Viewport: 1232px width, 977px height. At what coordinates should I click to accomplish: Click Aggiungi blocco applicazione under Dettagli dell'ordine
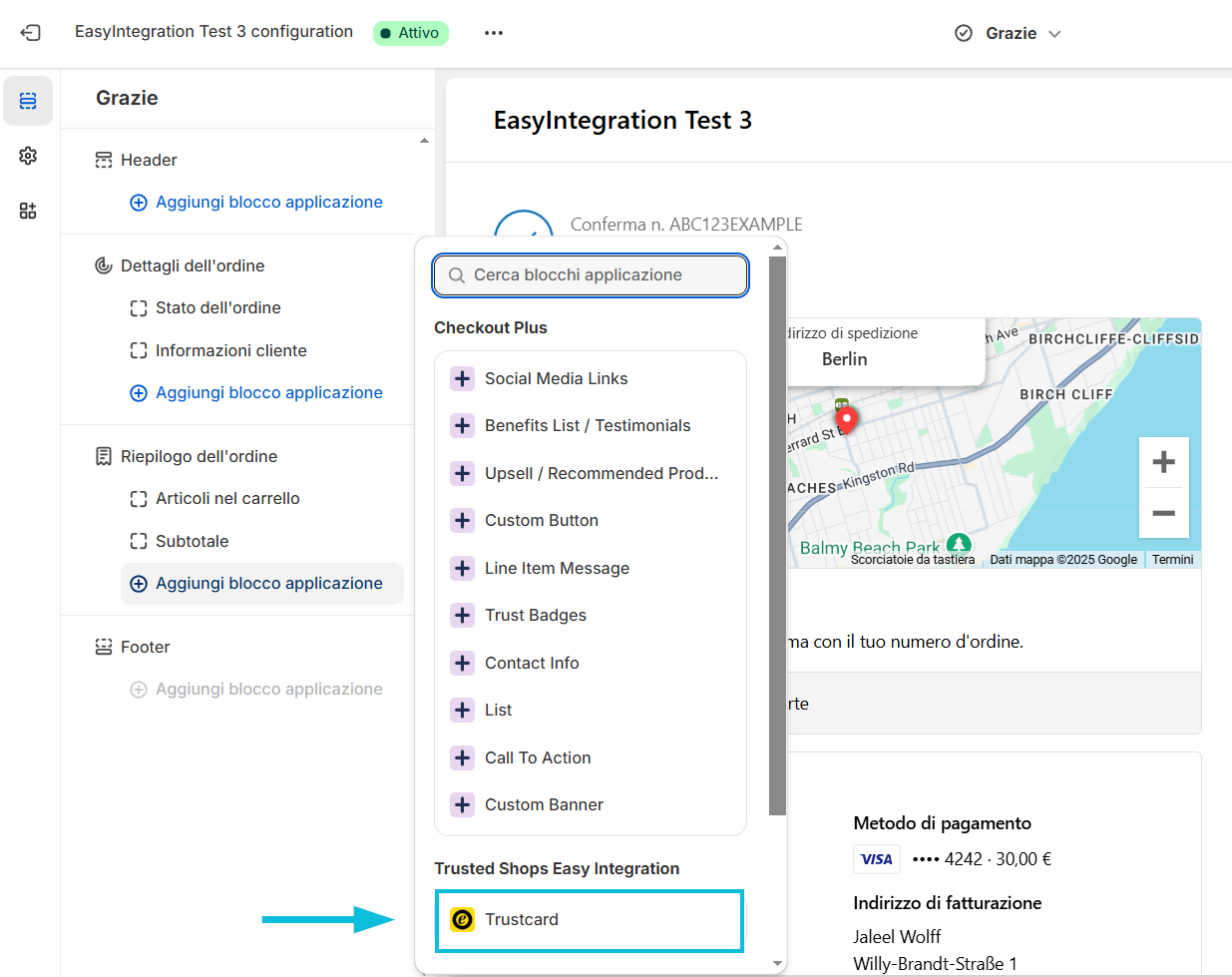(257, 392)
